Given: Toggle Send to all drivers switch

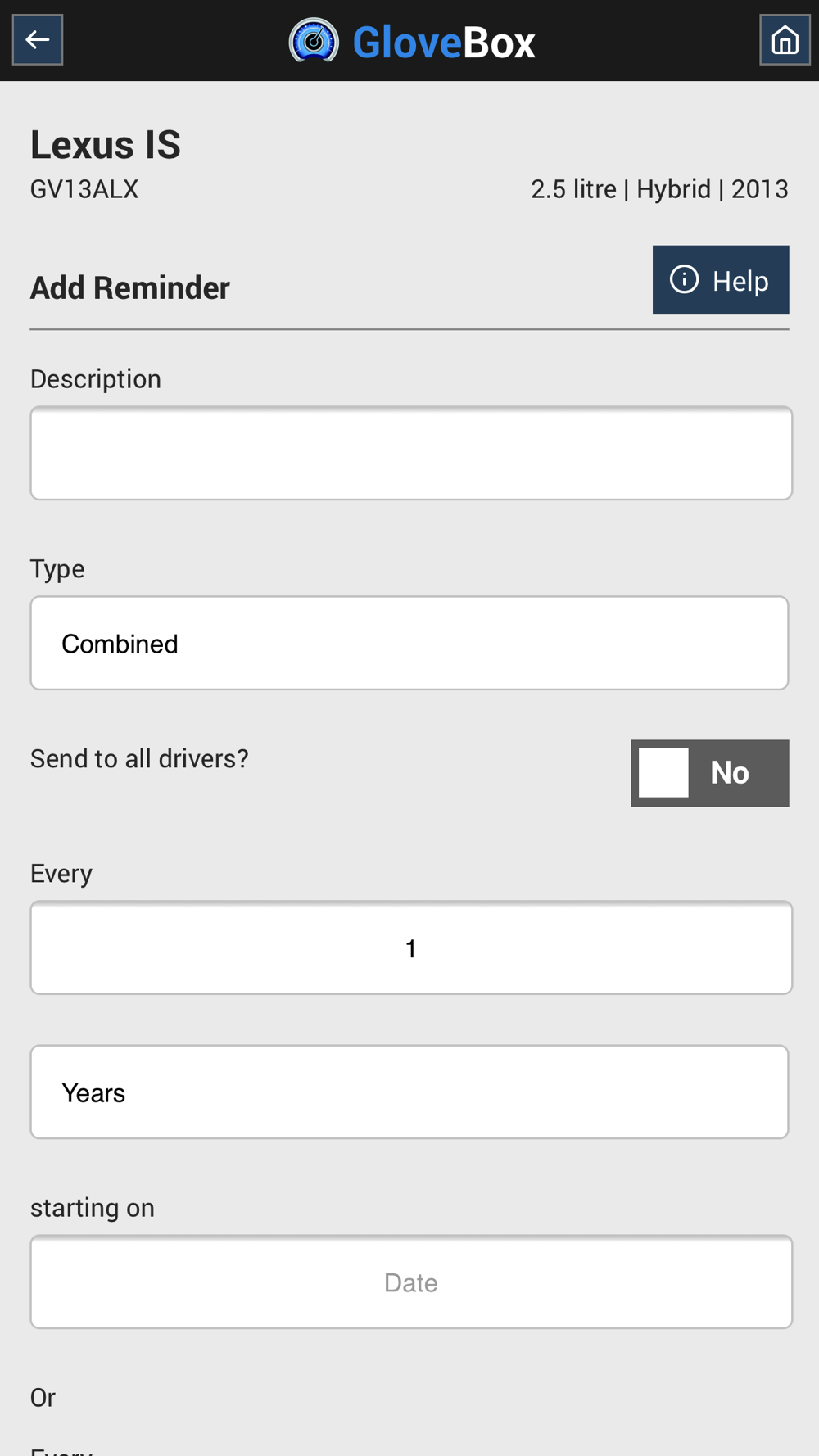Looking at the screenshot, I should click(x=710, y=773).
